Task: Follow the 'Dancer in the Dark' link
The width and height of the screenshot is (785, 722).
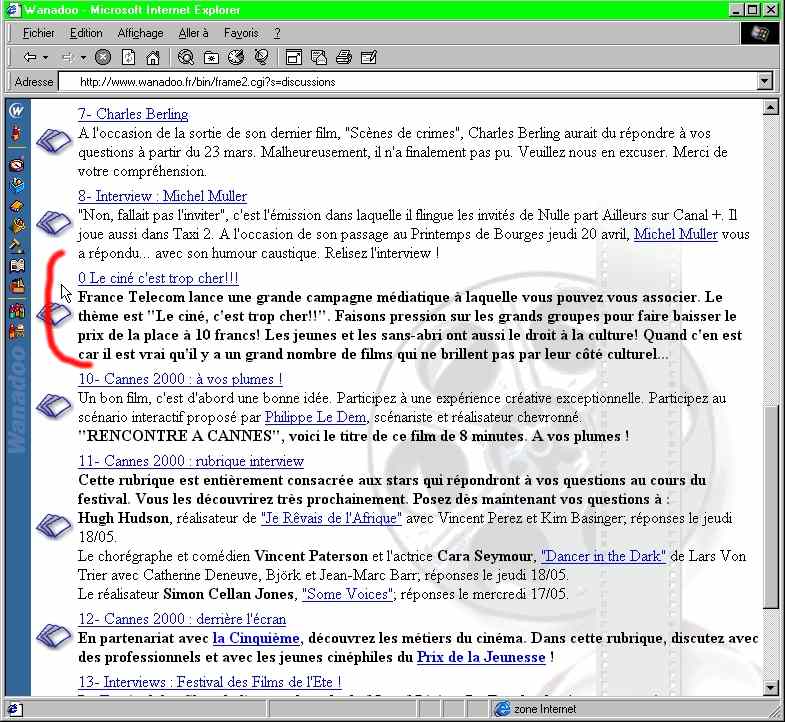Action: pos(603,556)
